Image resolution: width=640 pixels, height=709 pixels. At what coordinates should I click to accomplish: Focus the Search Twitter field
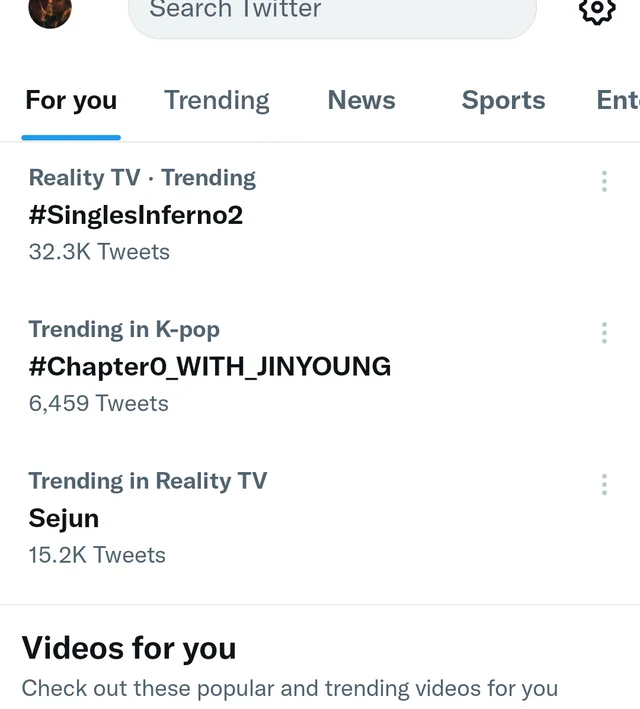pos(332,12)
